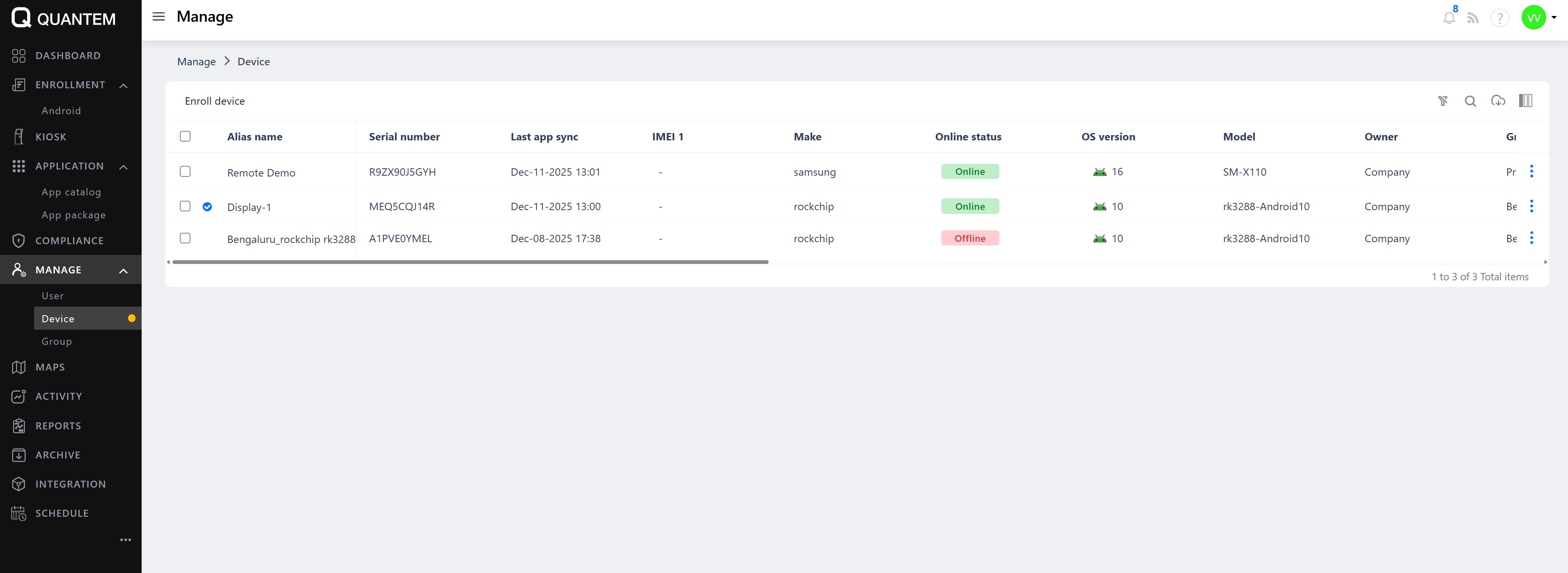Open the column chooser icon
Screen dimensions: 1568x573
1525,101
